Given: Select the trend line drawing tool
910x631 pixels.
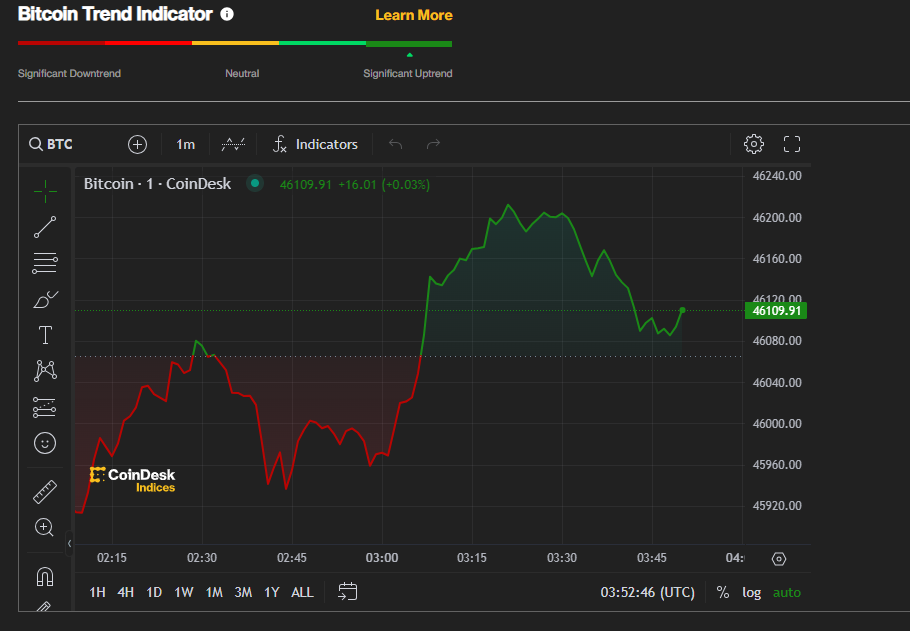Looking at the screenshot, I should tap(45, 227).
